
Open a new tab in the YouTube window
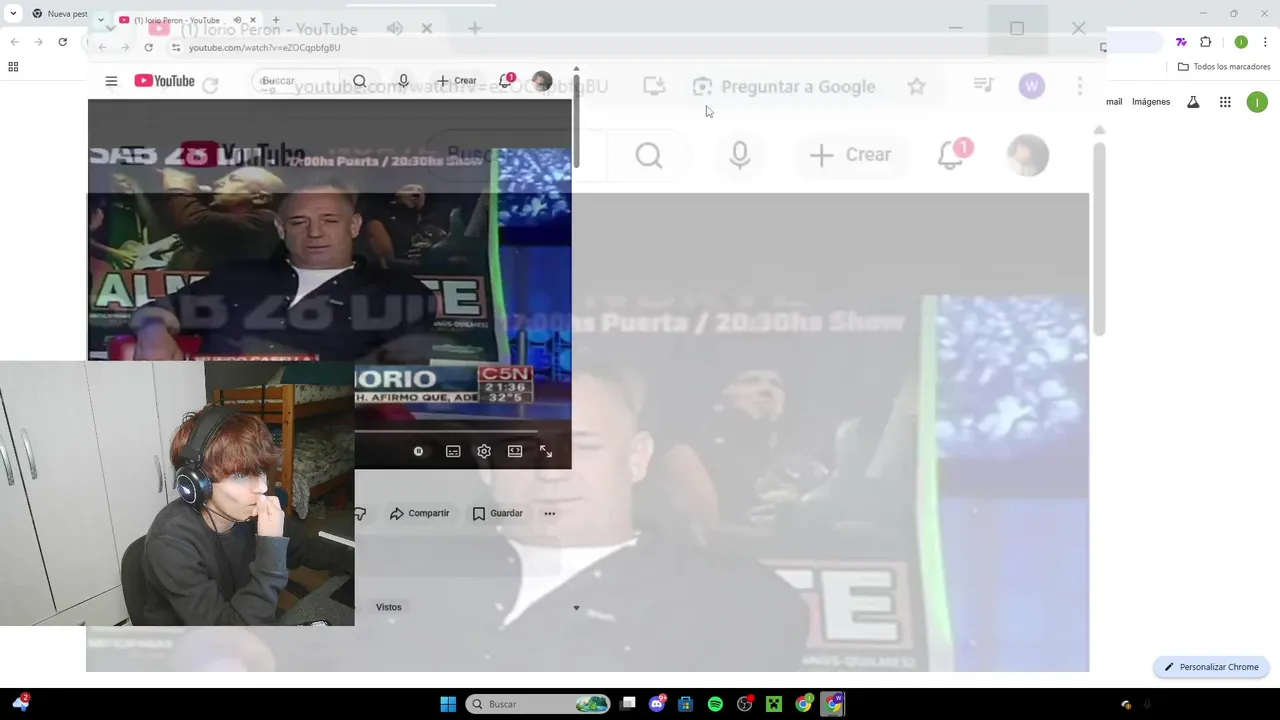coord(276,20)
